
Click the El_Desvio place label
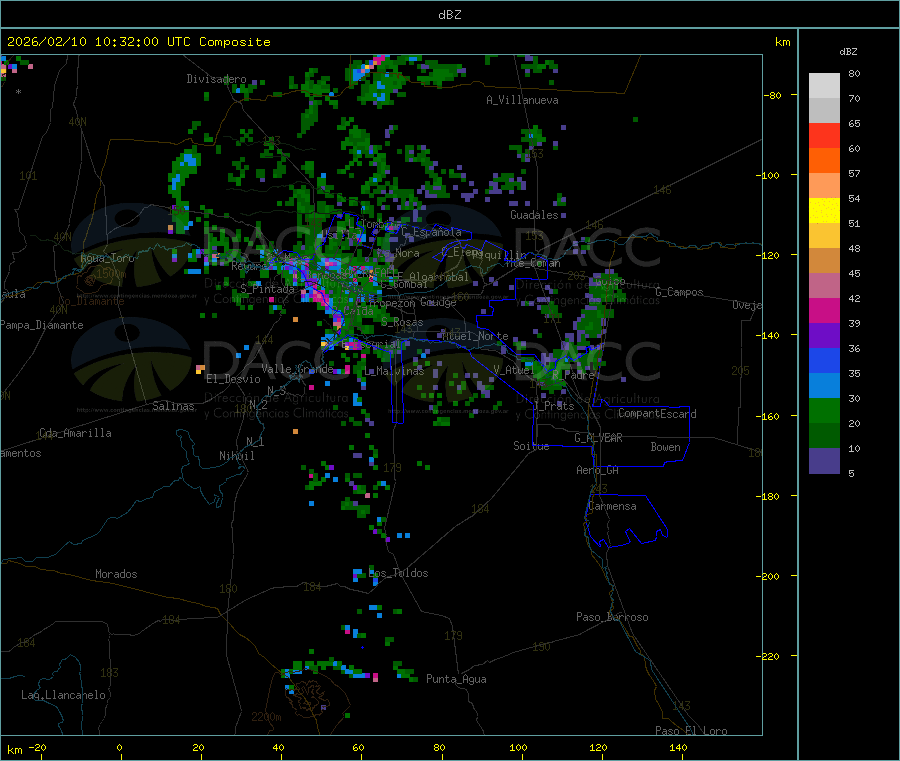pos(233,379)
